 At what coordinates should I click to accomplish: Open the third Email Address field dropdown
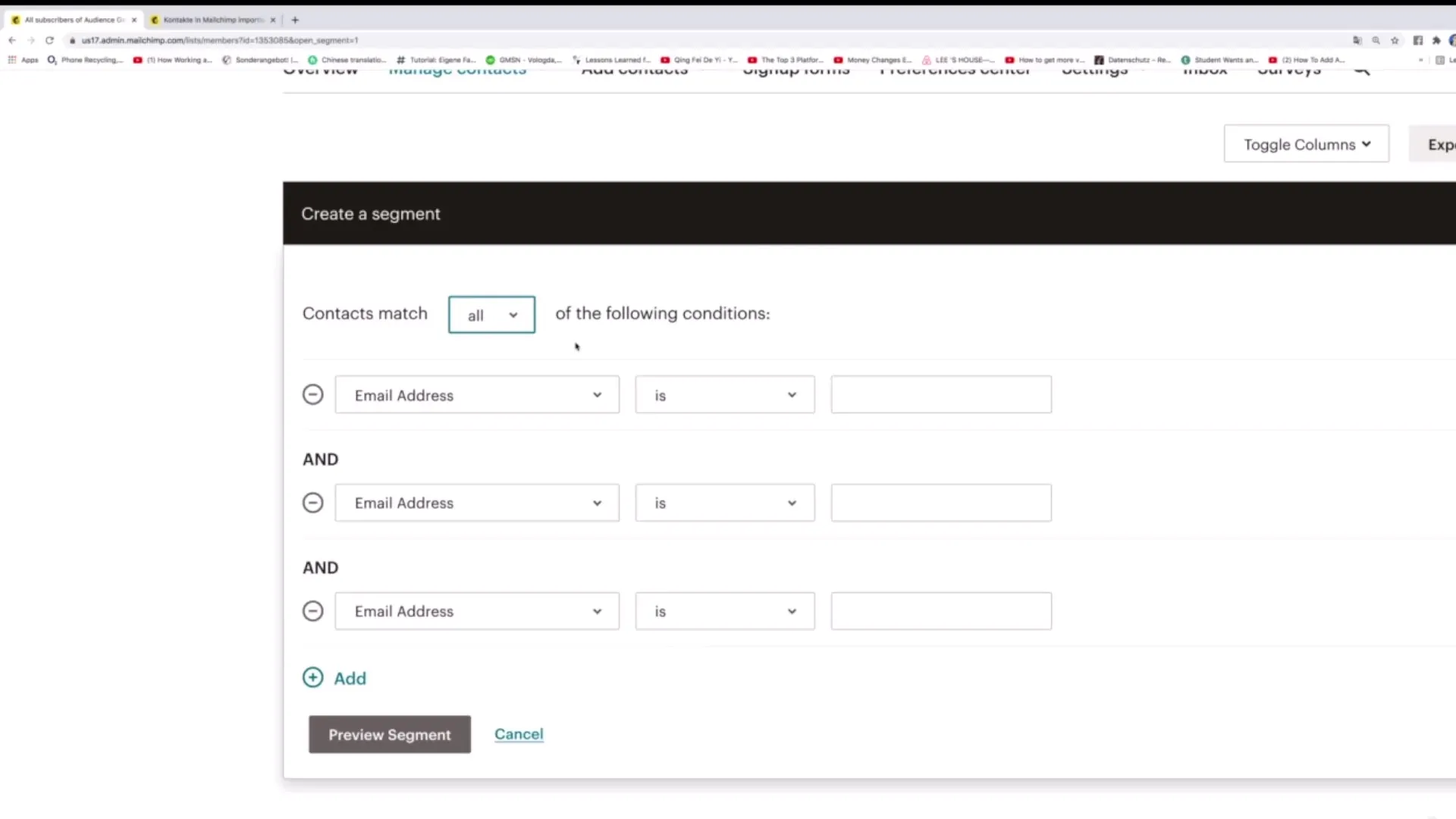477,611
